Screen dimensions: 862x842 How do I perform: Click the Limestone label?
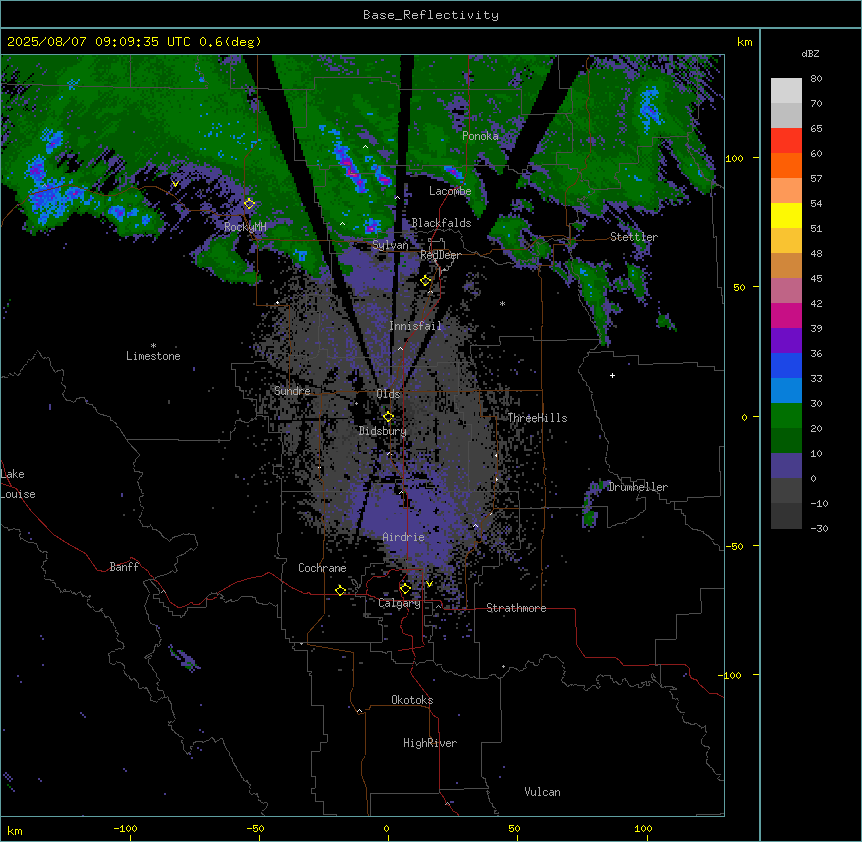click(153, 356)
